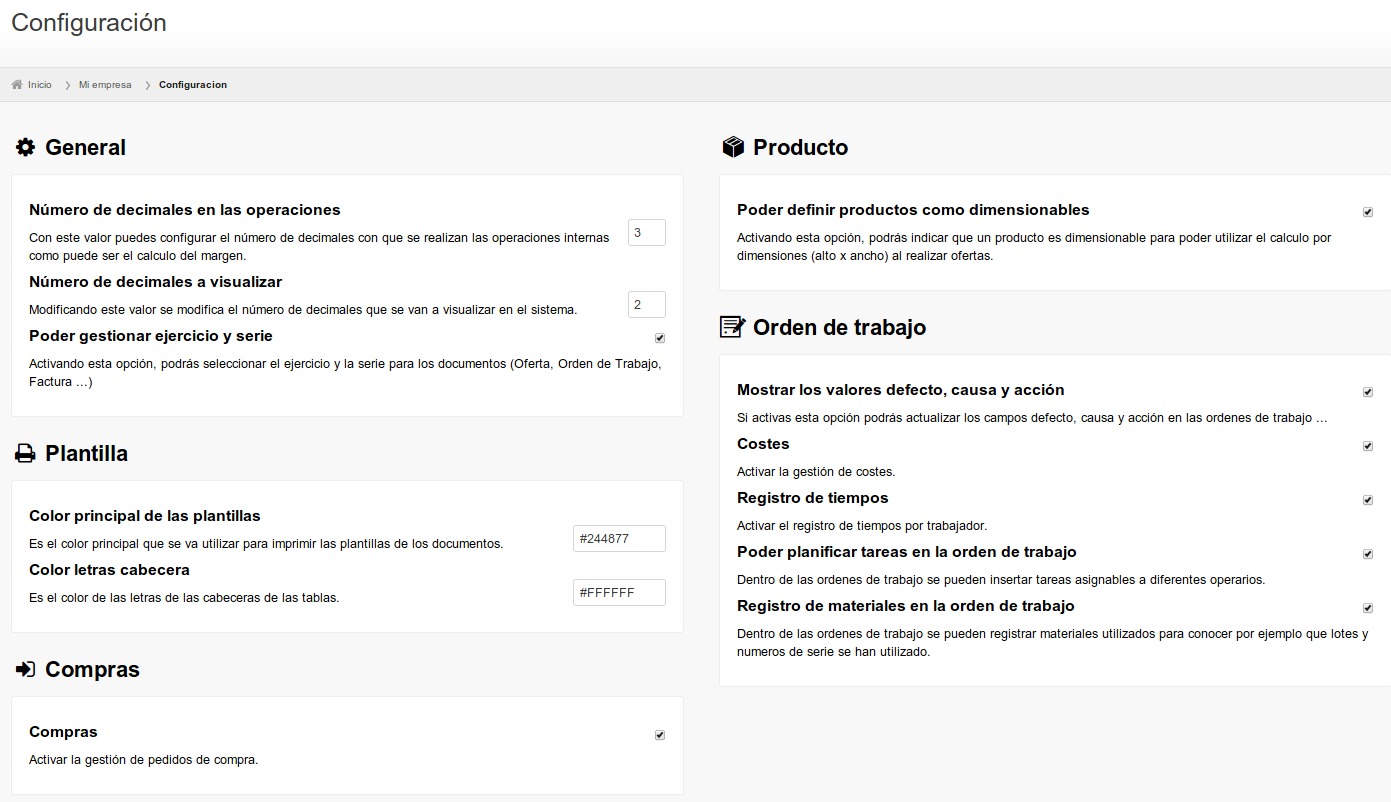Image resolution: width=1391 pixels, height=802 pixels.
Task: Click the General section heading
Action: tap(86, 148)
